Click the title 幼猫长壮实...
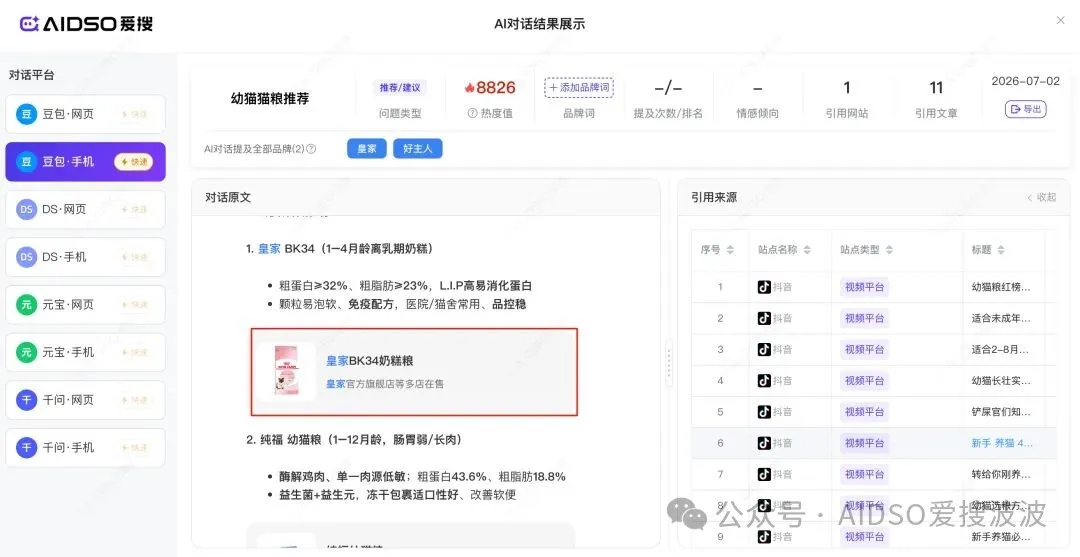 1001,380
